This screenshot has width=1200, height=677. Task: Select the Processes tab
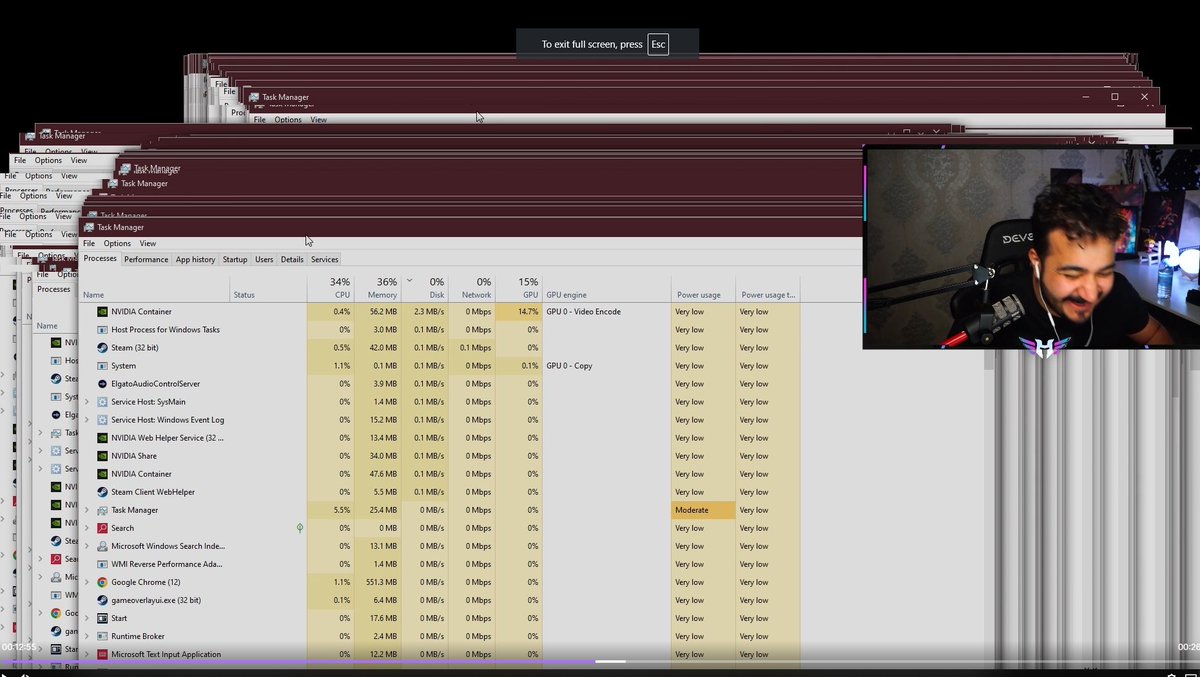(x=100, y=259)
